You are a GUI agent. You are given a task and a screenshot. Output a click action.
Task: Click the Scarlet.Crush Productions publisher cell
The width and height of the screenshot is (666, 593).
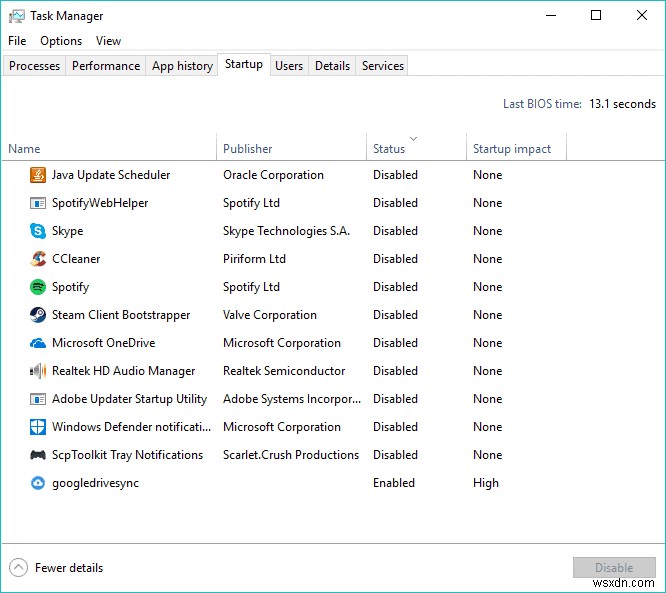pos(291,455)
